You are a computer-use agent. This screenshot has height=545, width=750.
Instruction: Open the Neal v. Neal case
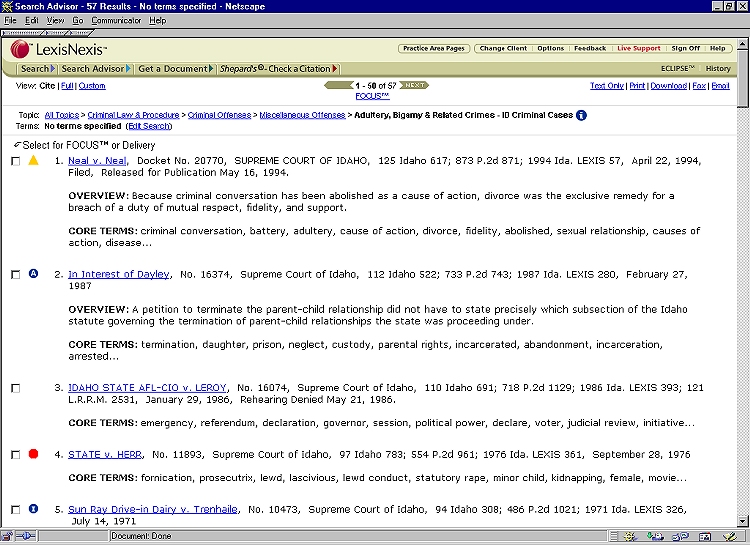(98, 161)
